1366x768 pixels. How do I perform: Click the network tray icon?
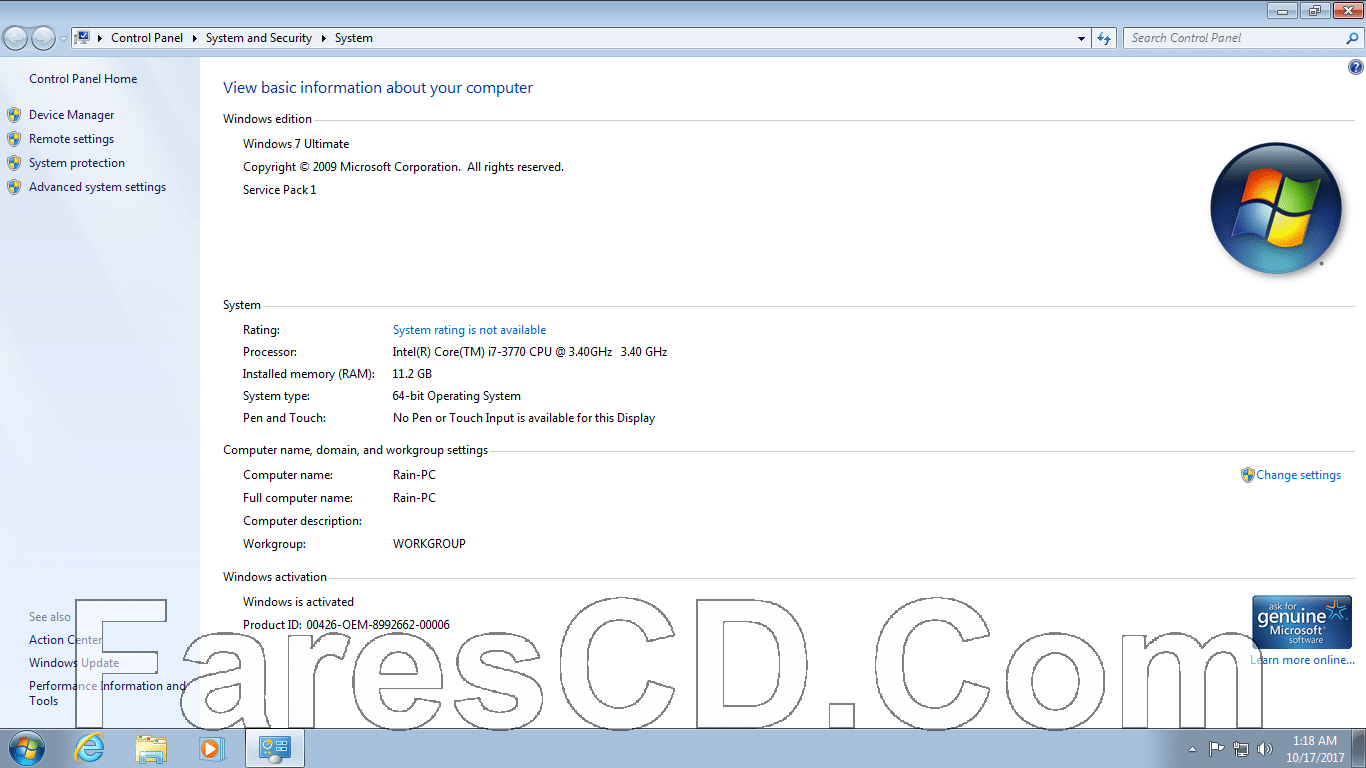coord(1241,748)
